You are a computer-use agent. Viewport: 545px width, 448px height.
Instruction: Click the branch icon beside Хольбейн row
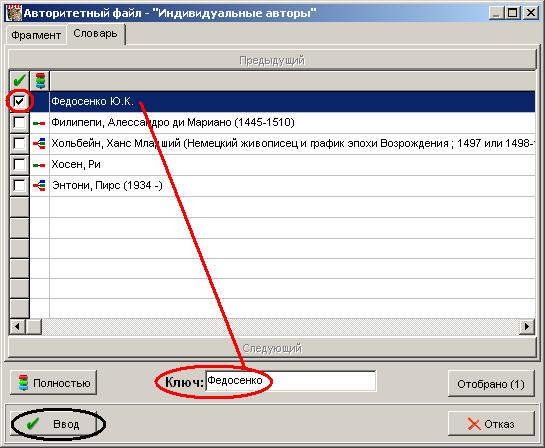tap(39, 143)
